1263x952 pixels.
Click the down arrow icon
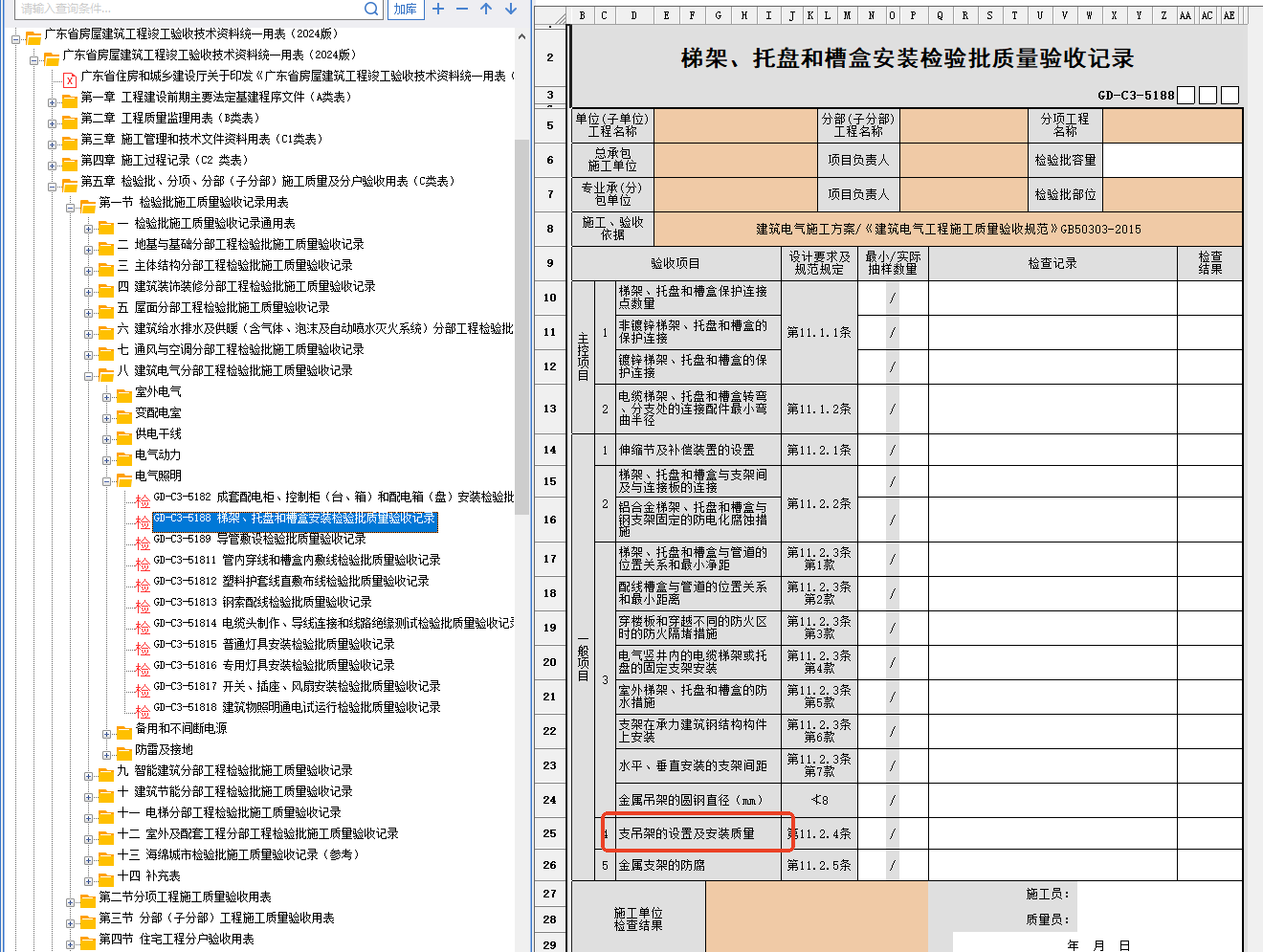(x=511, y=9)
